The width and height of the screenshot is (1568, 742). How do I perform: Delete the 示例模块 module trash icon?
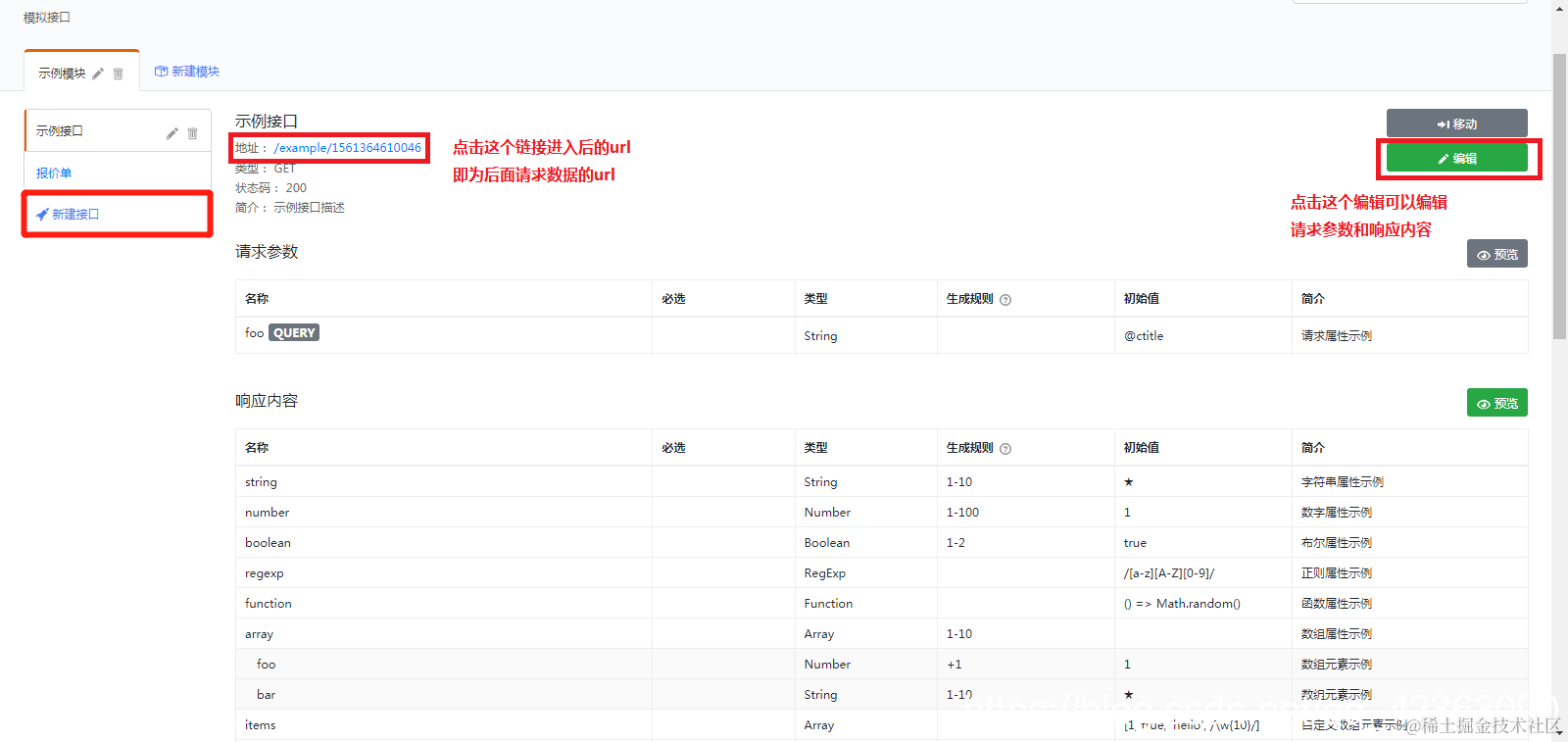point(118,74)
